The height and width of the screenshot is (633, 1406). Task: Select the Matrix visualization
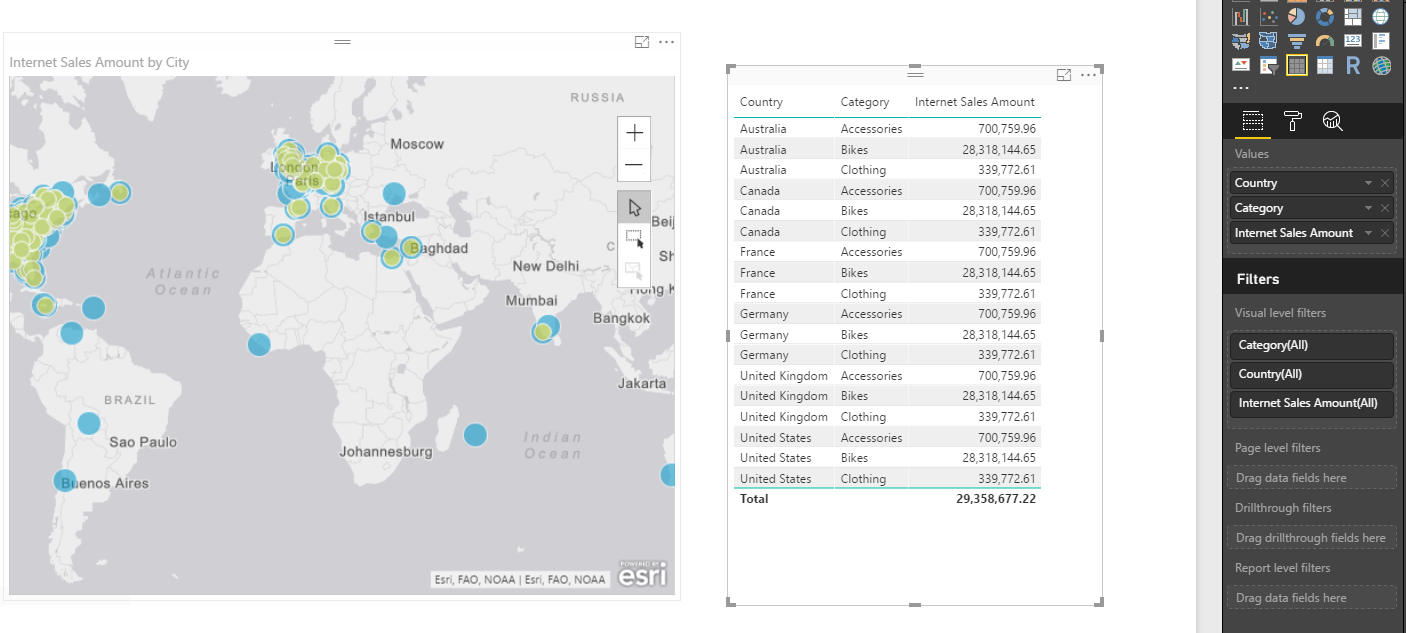click(x=1325, y=66)
